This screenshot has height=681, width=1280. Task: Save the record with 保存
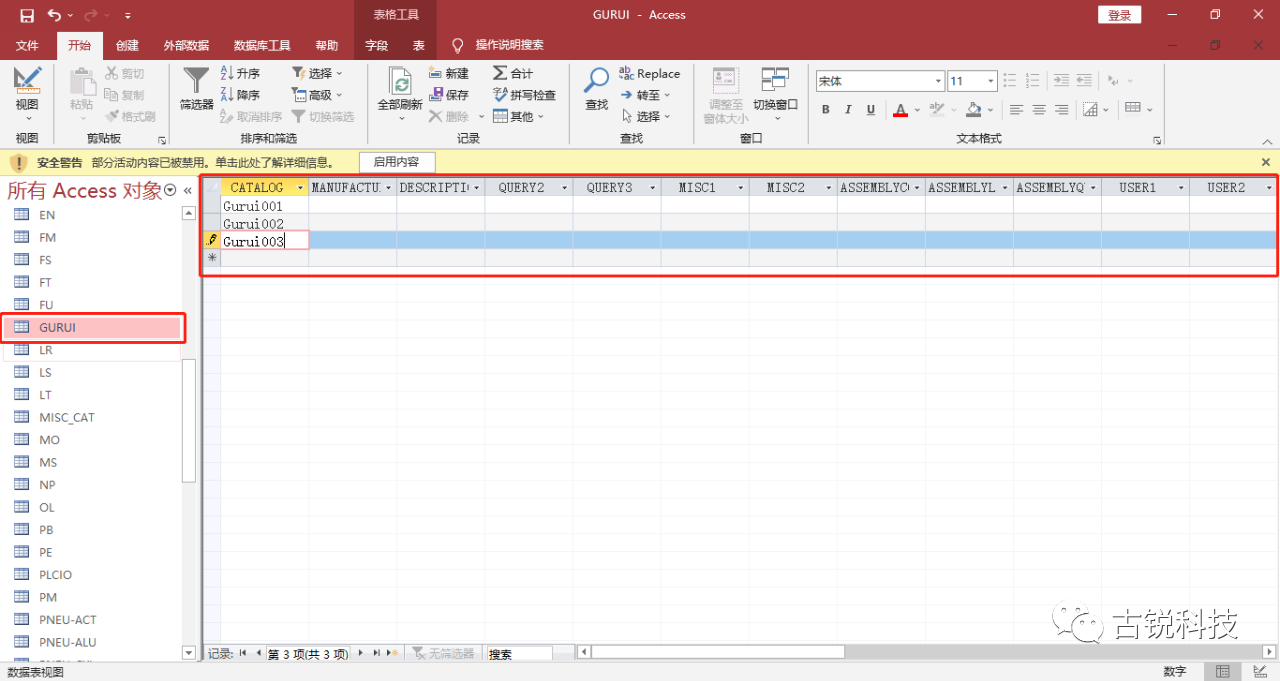coord(449,95)
